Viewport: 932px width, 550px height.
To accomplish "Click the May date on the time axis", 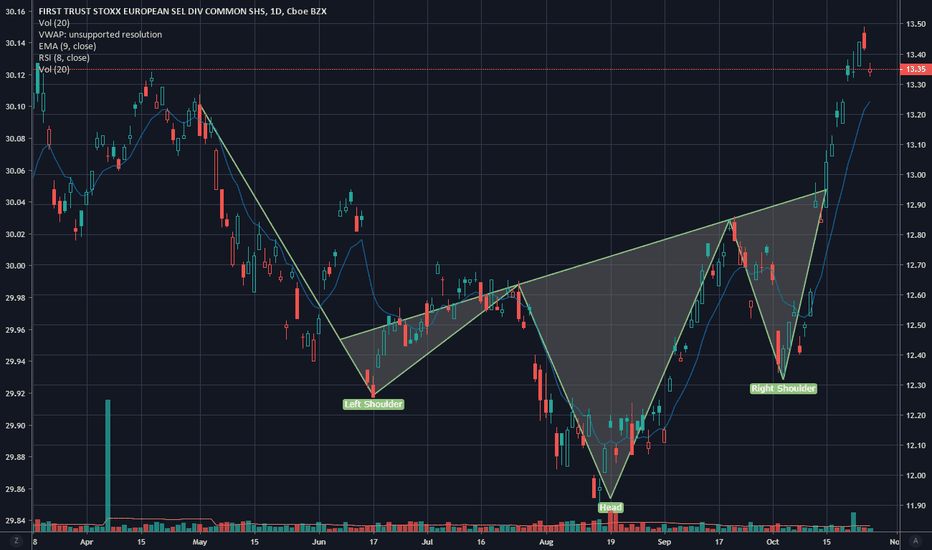I will click(200, 542).
